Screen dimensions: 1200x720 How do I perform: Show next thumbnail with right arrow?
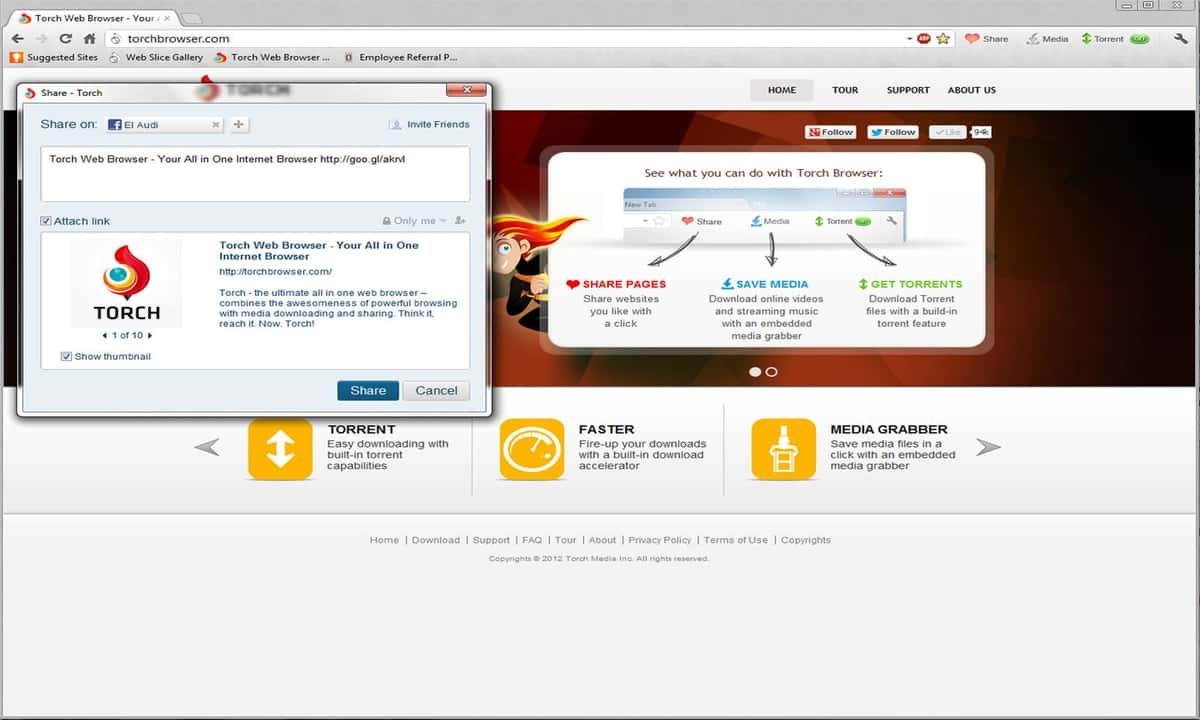point(150,336)
